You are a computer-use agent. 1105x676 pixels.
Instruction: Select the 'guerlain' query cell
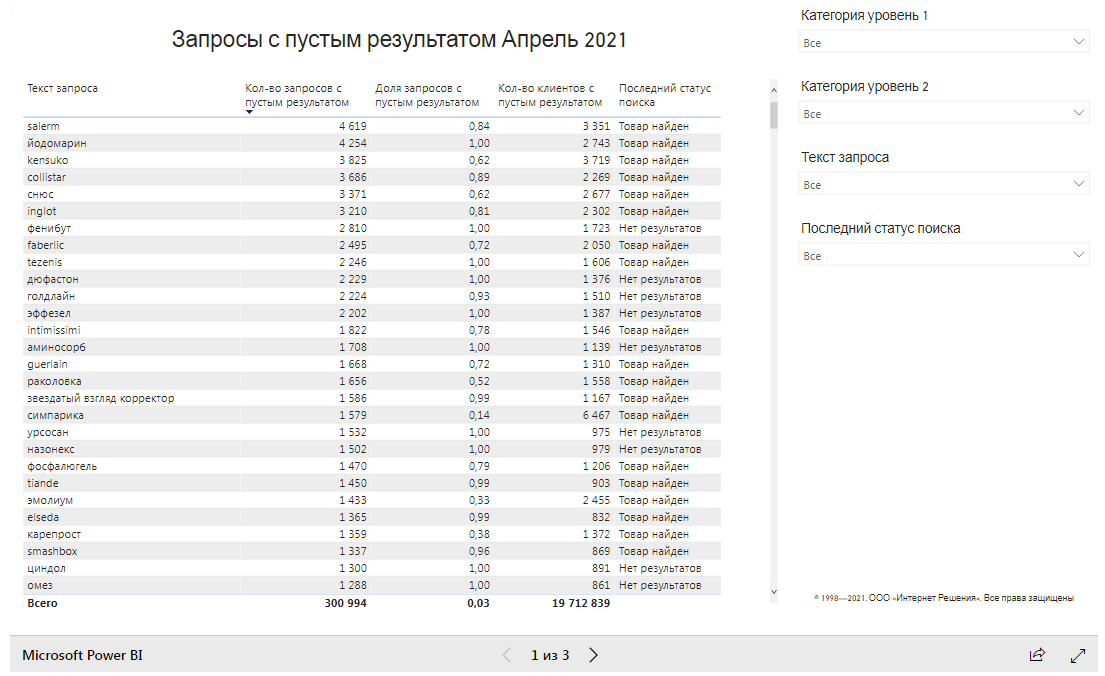[x=47, y=364]
